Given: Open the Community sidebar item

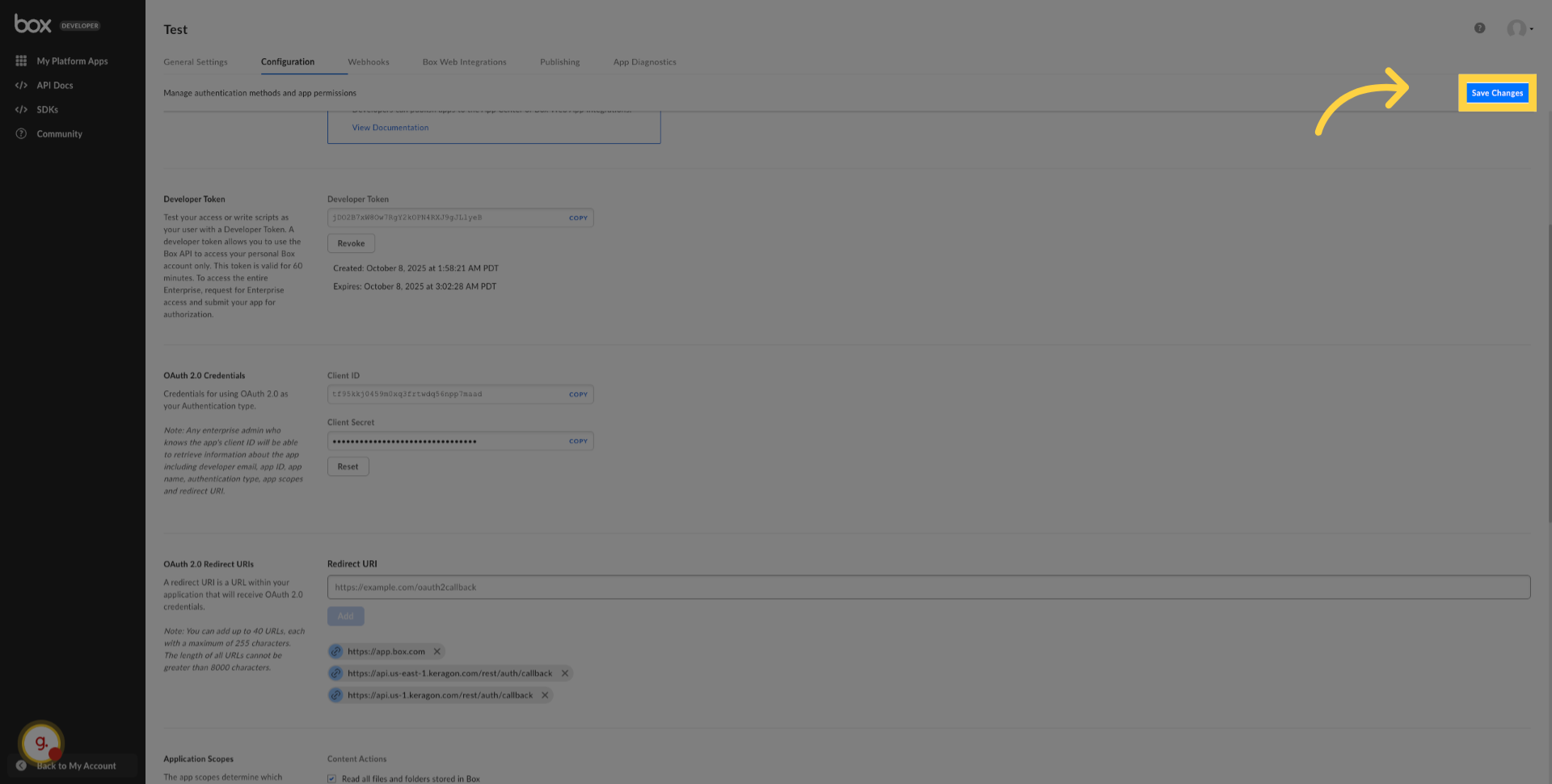Looking at the screenshot, I should (x=60, y=133).
